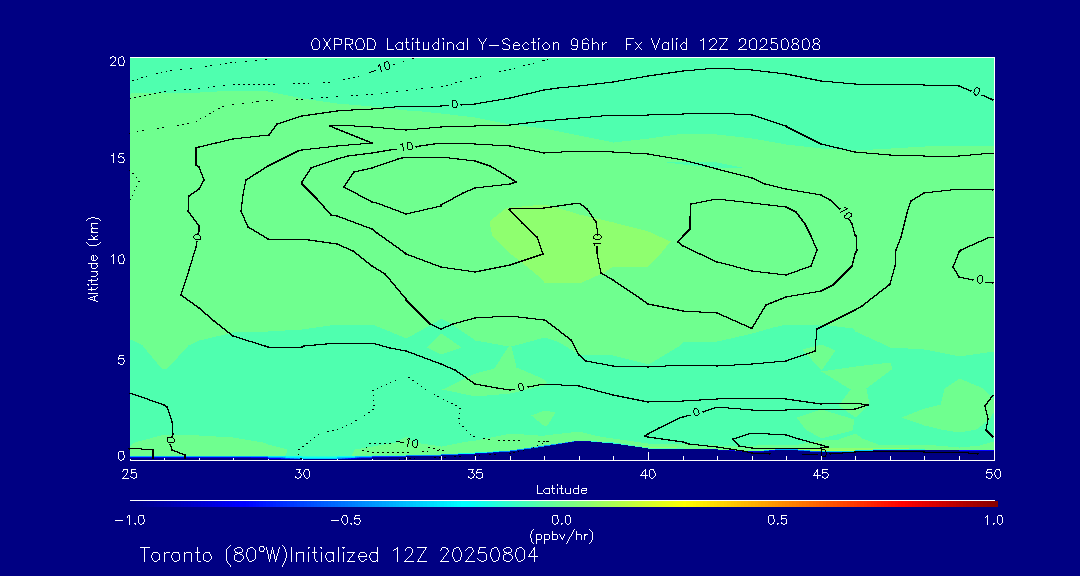The width and height of the screenshot is (1080, 576).
Task: Click the altitude axis tick label "15"
Action: [117, 158]
